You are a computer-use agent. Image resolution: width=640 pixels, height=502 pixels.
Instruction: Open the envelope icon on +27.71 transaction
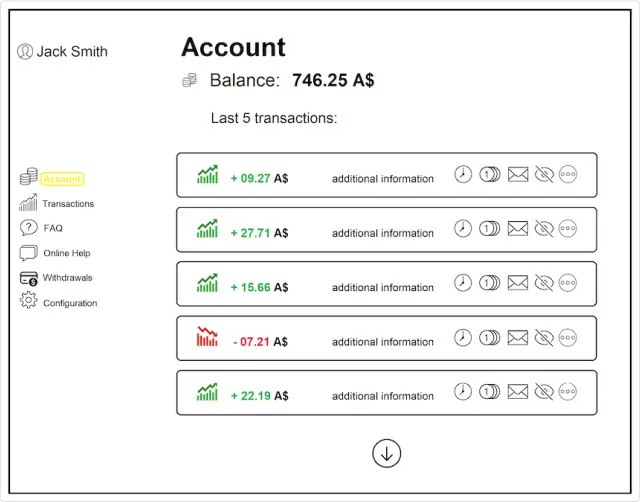tap(518, 229)
